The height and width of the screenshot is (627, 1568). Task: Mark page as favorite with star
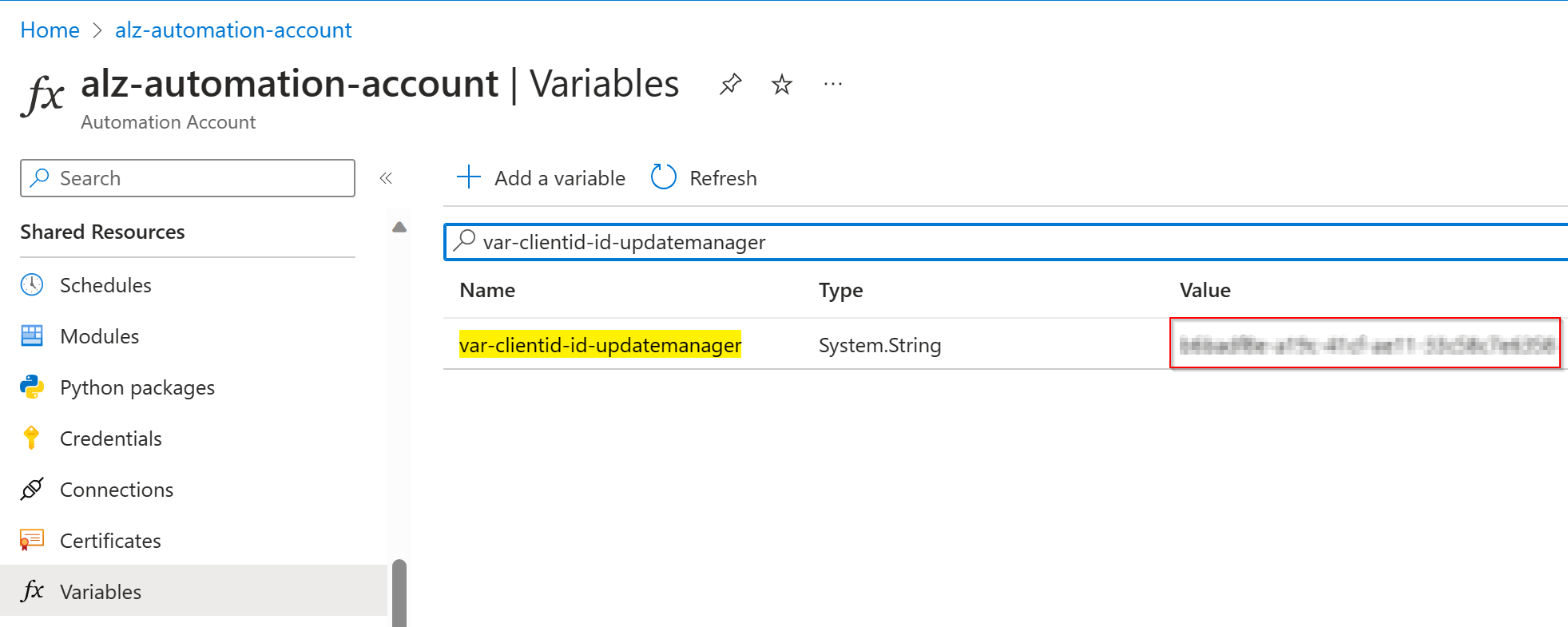coord(782,84)
